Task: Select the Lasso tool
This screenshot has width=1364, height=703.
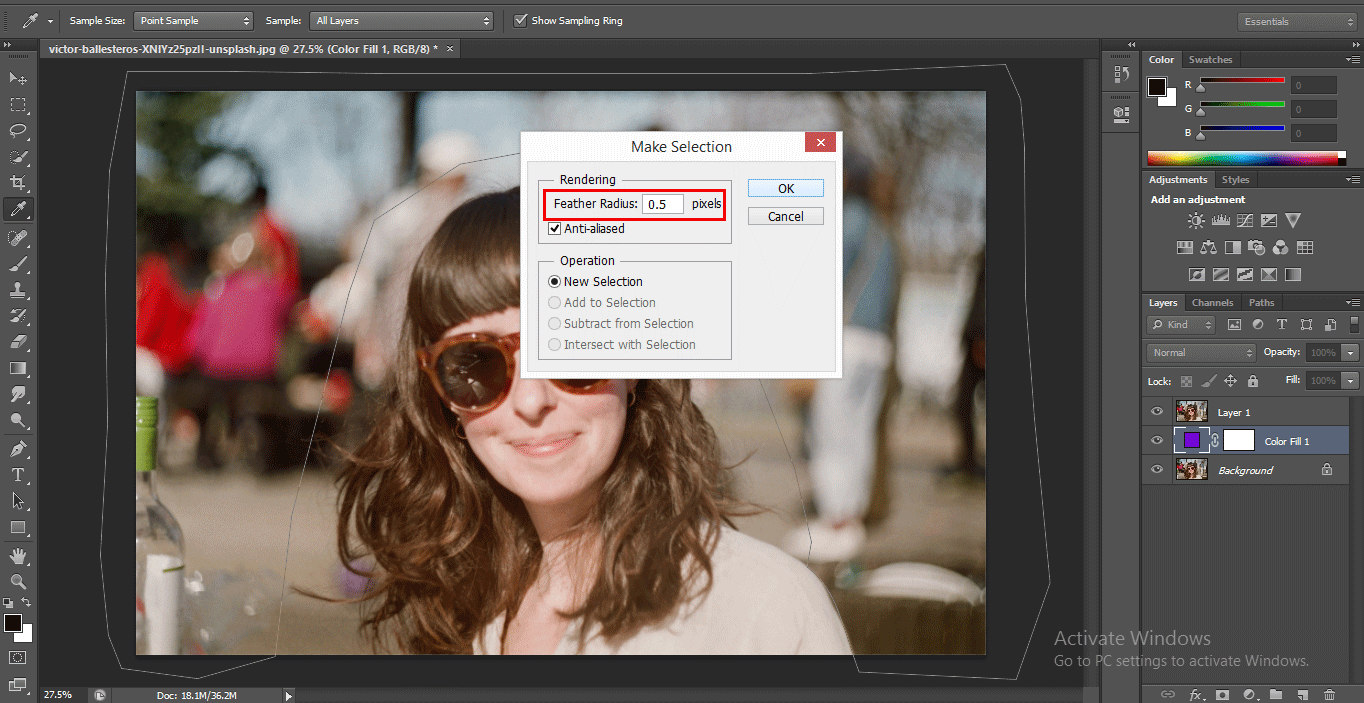Action: [x=18, y=131]
